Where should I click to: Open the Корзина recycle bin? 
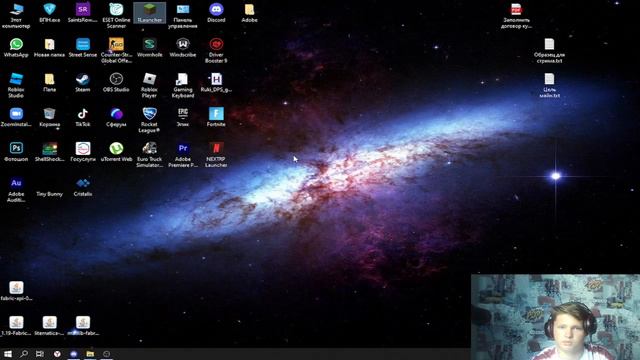click(x=49, y=117)
